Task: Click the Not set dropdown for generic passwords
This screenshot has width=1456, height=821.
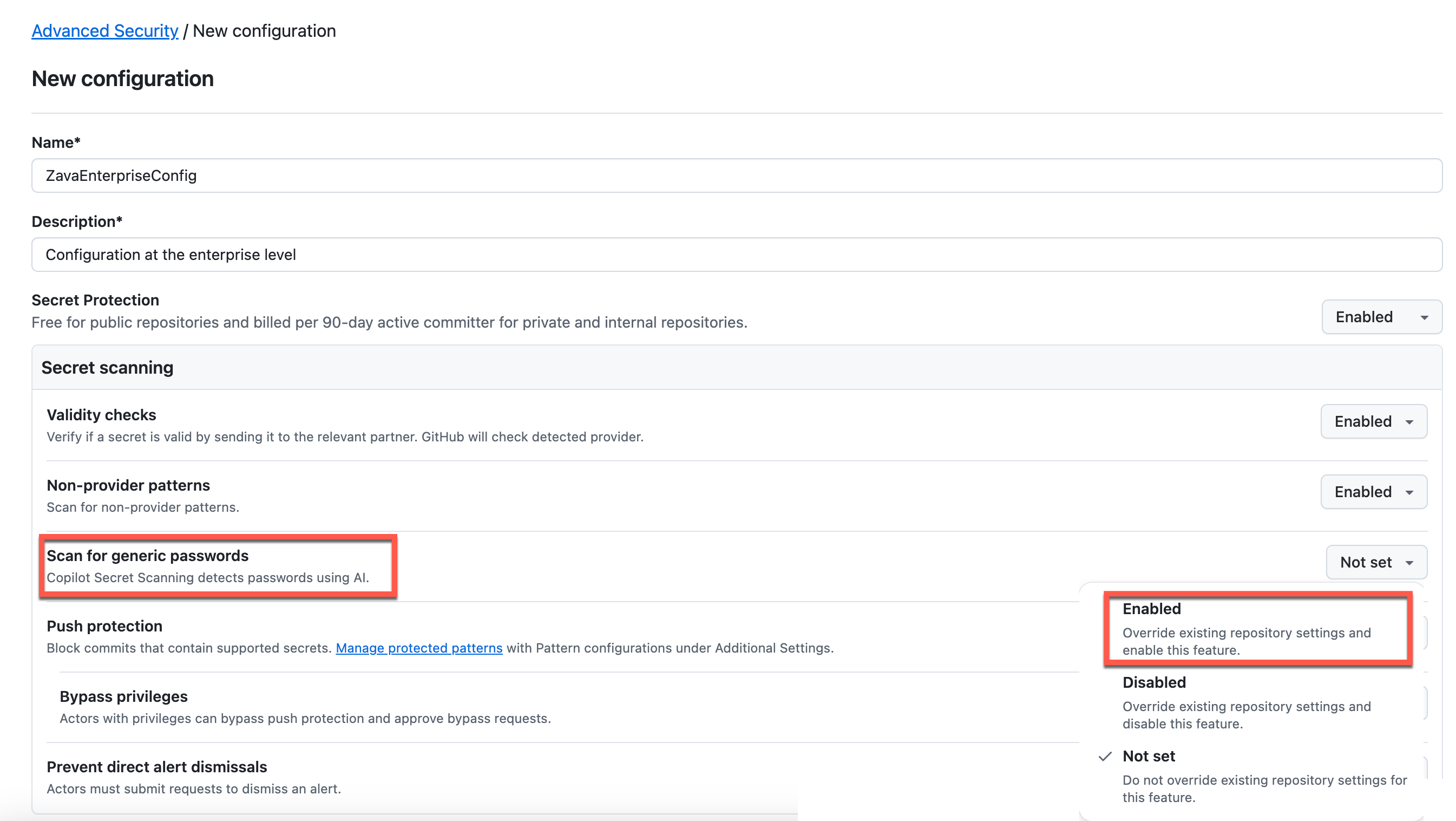Action: (x=1376, y=562)
